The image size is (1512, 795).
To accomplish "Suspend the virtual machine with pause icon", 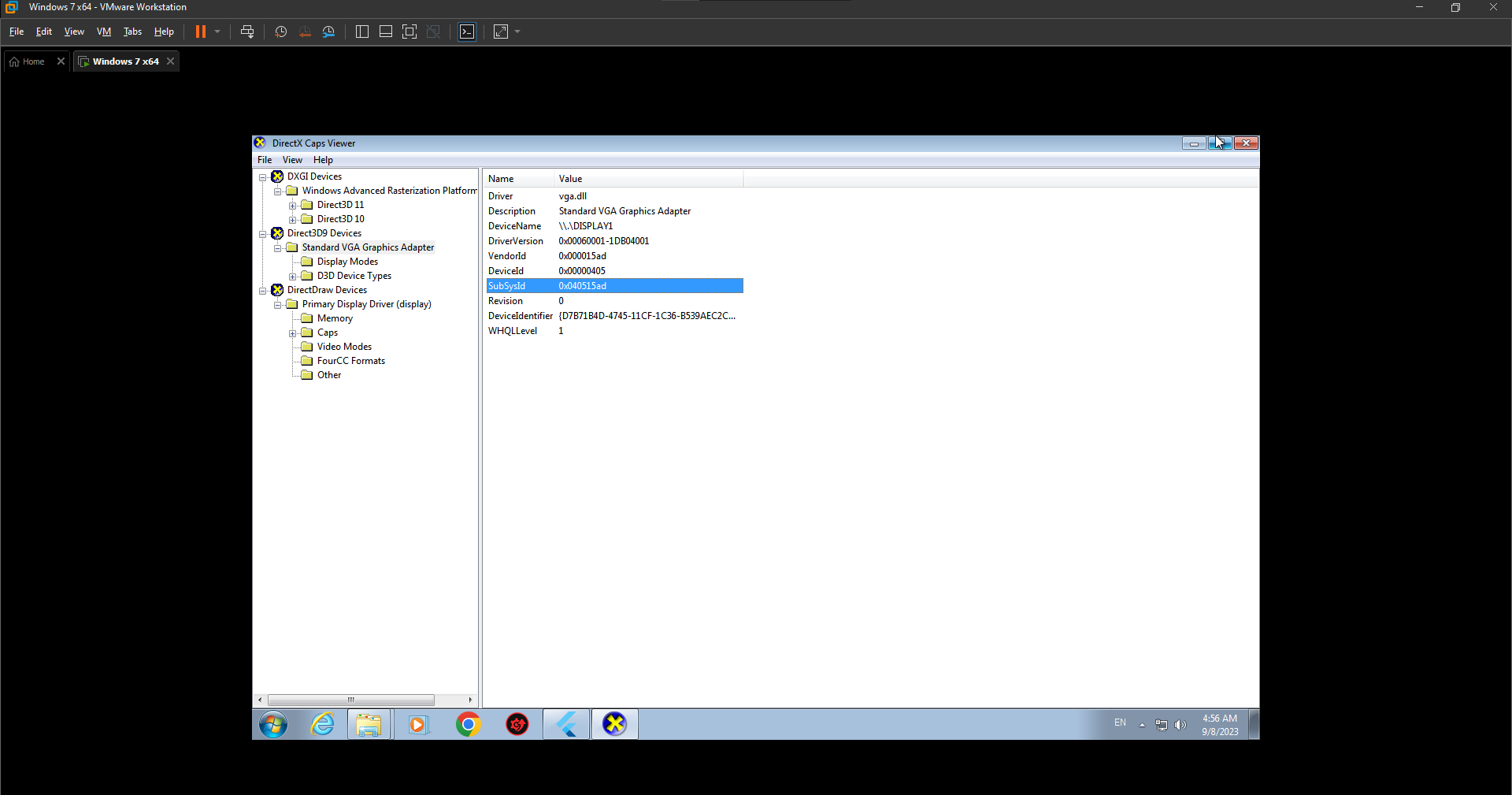I will (202, 32).
